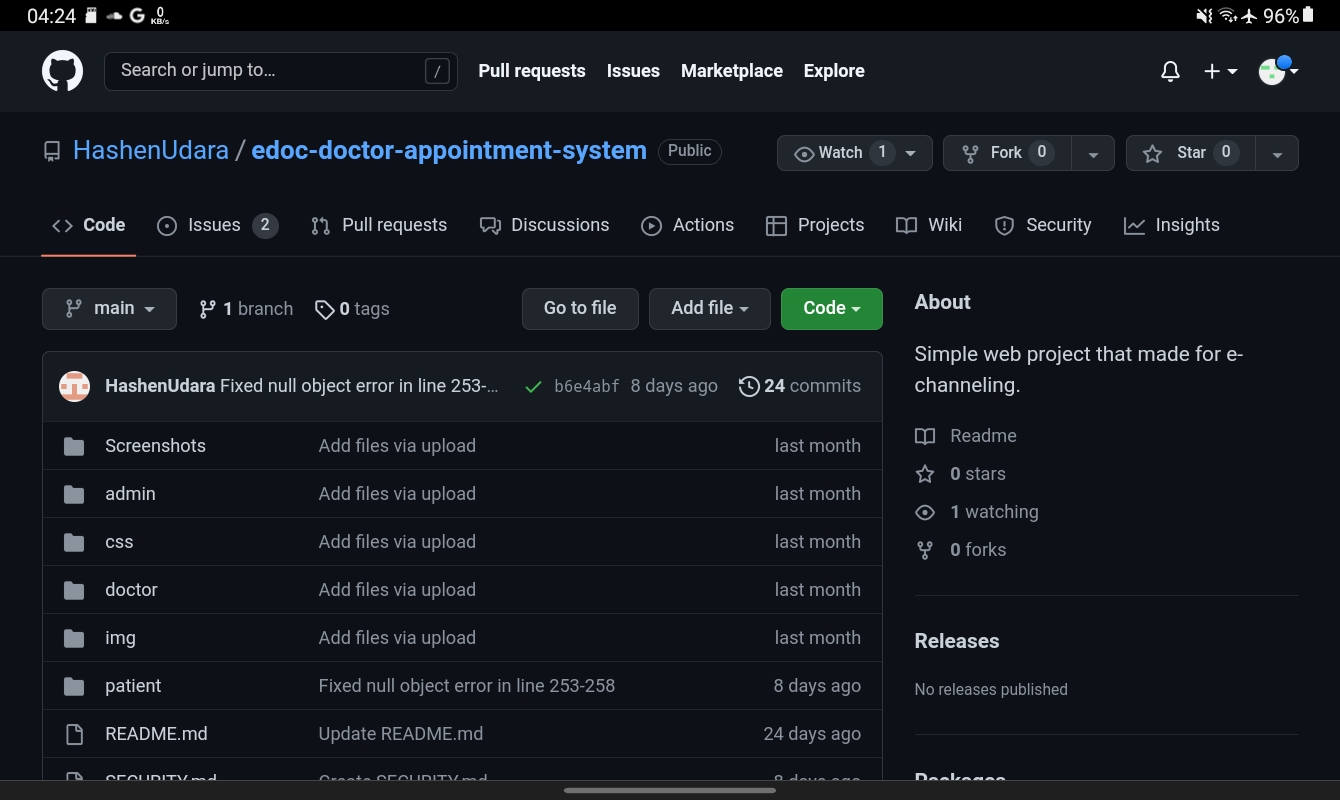1340x800 pixels.
Task: Open edoc-doctor-appointment-system repository link
Action: (x=449, y=151)
